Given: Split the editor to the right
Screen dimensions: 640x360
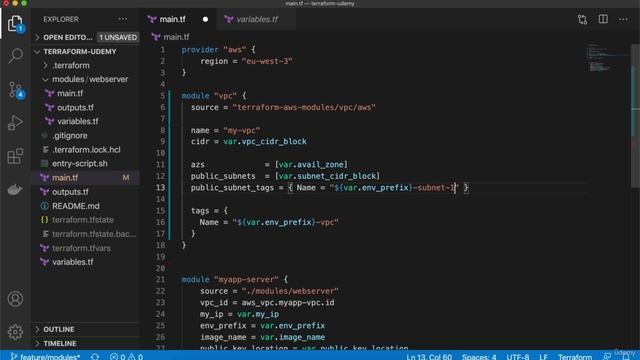Looking at the screenshot, I should point(603,19).
